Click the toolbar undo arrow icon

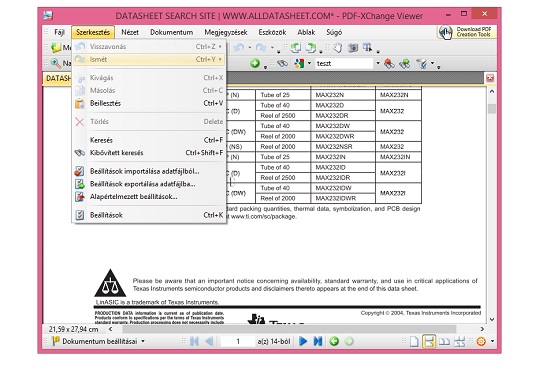pyautogui.click(x=239, y=47)
